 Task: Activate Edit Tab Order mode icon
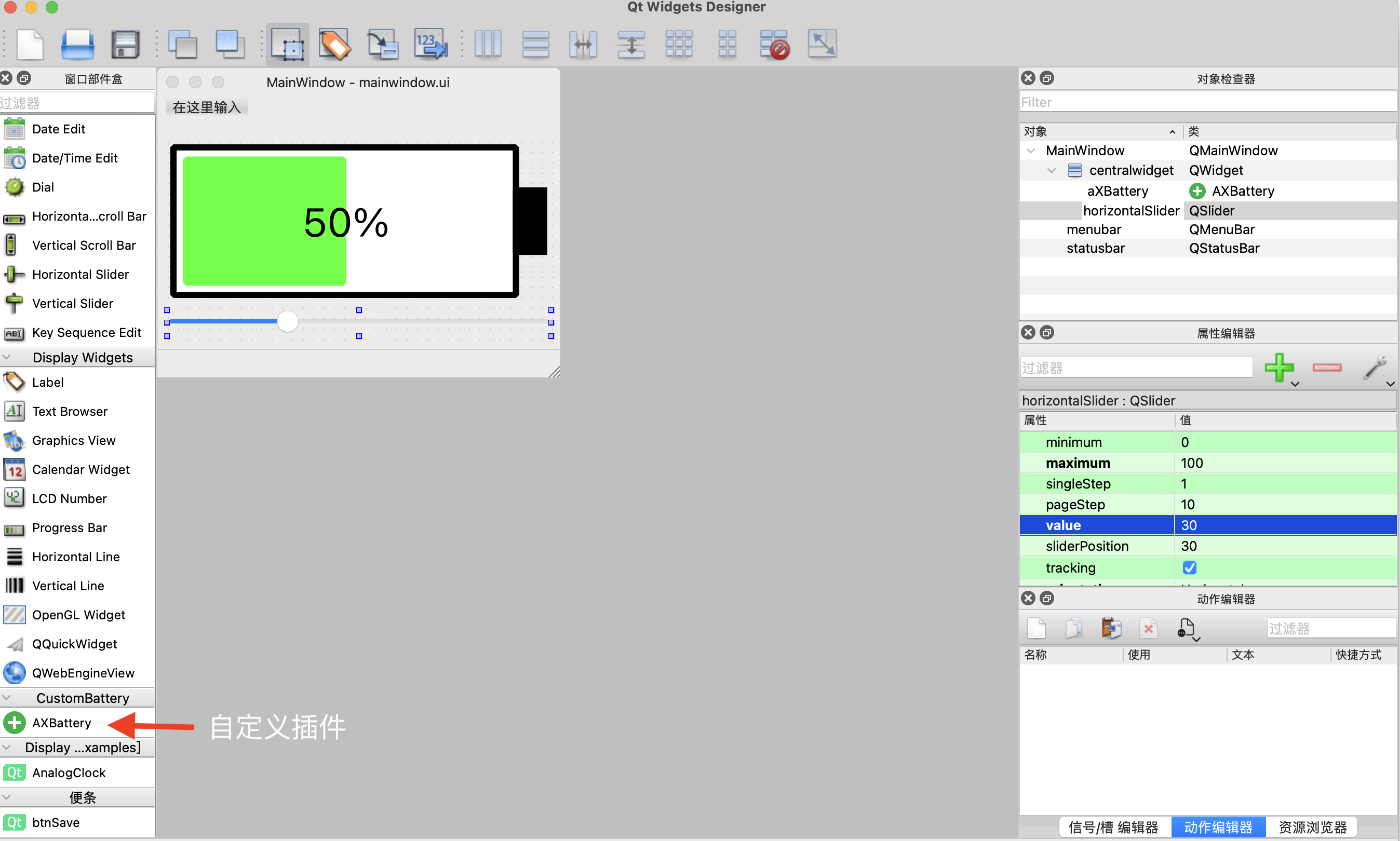[x=431, y=44]
